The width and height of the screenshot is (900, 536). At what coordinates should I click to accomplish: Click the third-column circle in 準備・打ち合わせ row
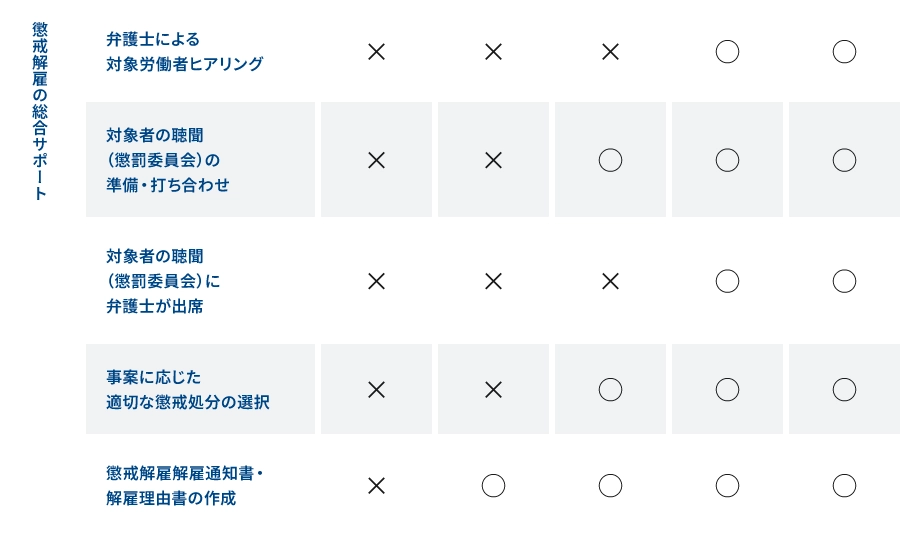(610, 160)
